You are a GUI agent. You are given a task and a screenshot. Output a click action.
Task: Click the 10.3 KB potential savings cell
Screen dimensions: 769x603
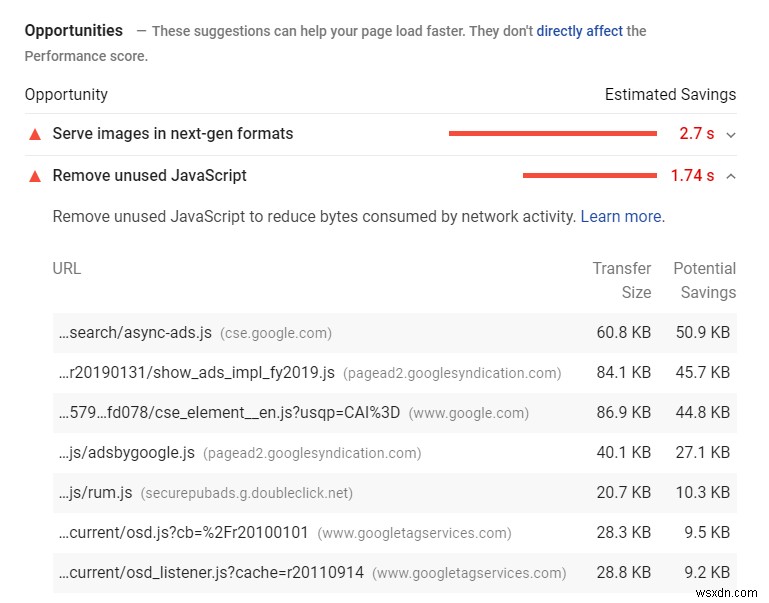coord(703,492)
